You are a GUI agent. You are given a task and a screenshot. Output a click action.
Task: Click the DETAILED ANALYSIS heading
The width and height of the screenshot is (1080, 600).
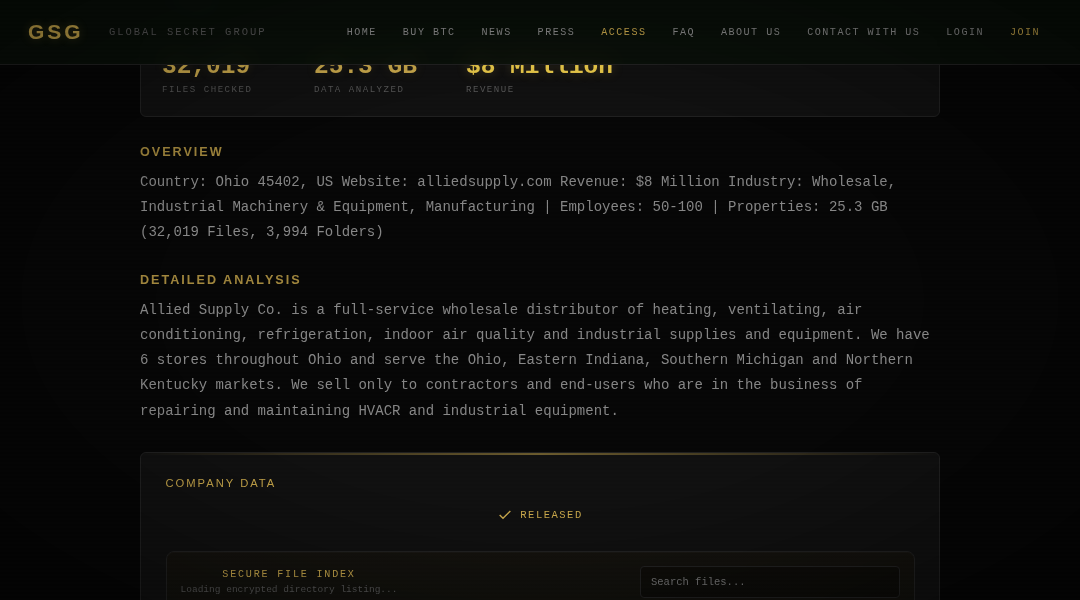(x=220, y=280)
